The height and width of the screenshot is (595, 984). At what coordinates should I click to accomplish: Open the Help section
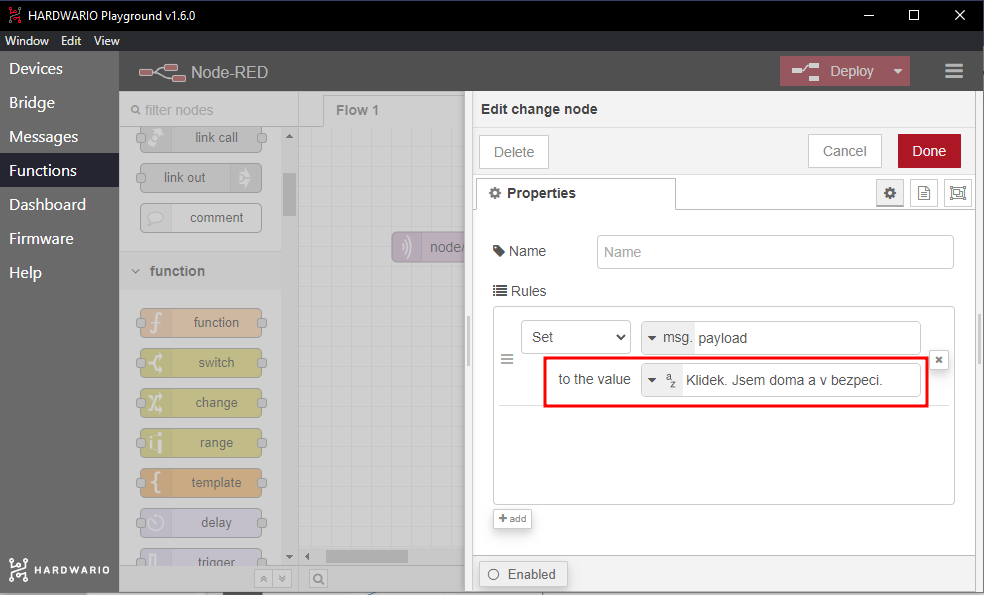(x=59, y=272)
